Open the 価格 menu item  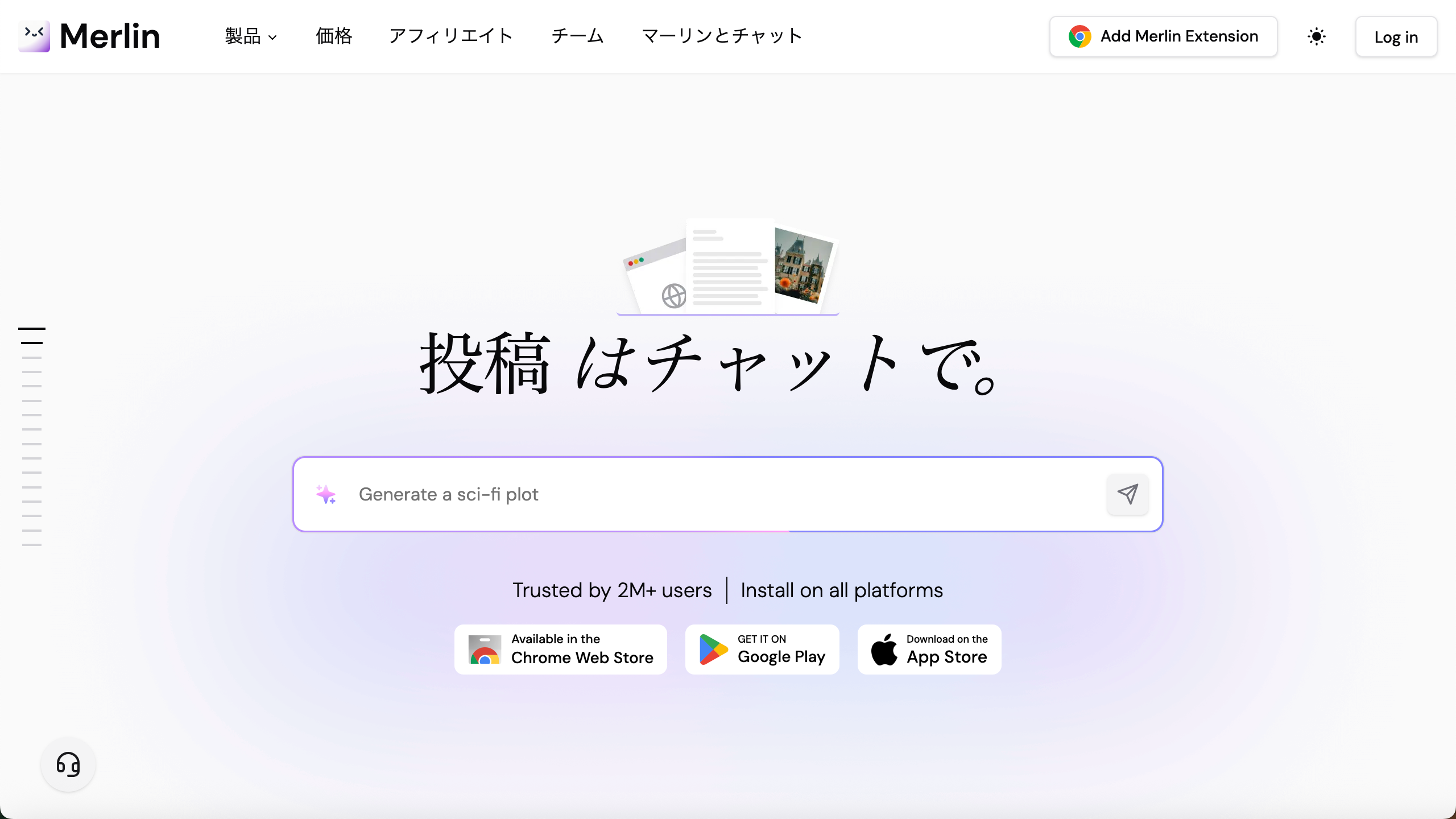click(334, 36)
